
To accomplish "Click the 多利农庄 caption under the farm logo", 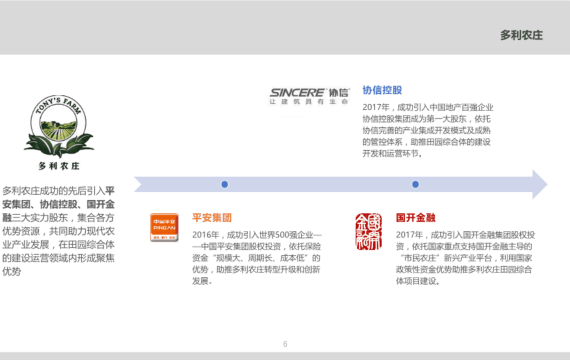I will coord(59,166).
